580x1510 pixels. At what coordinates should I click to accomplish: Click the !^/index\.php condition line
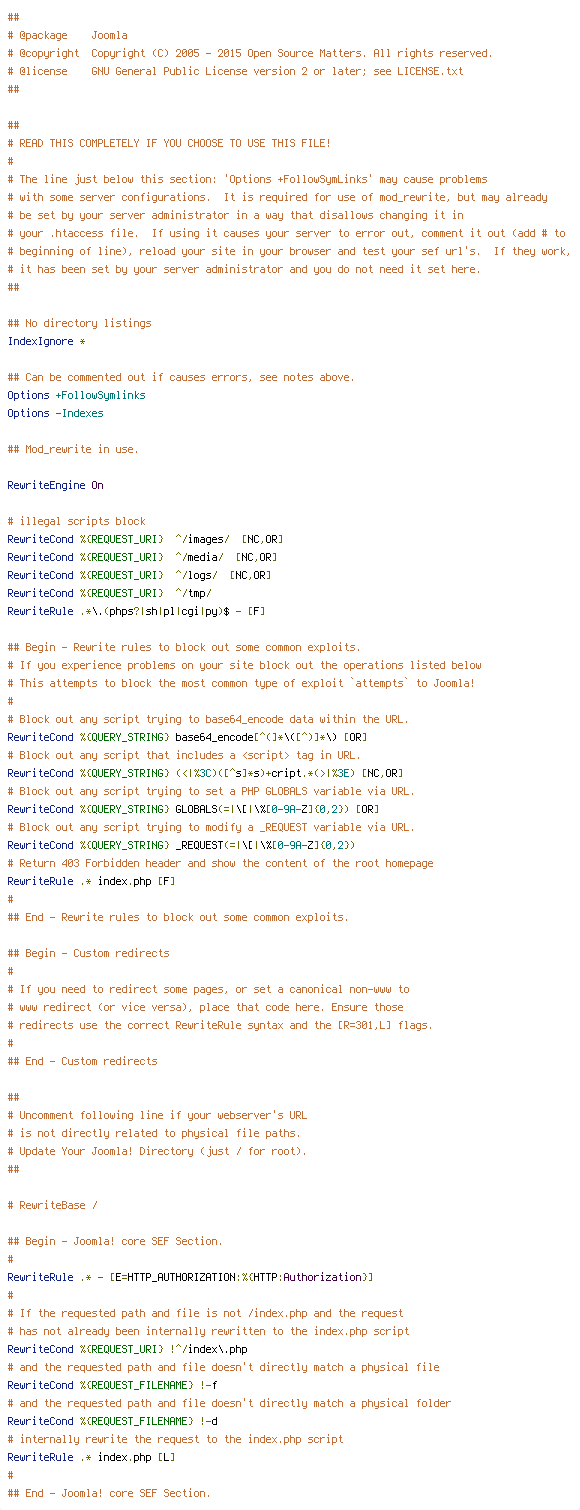point(127,1349)
